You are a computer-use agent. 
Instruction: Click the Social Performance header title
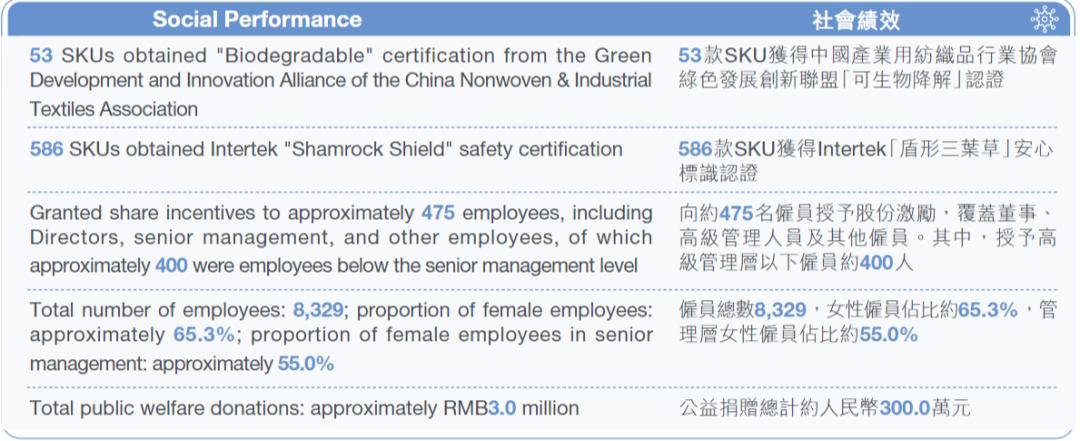pos(257,19)
